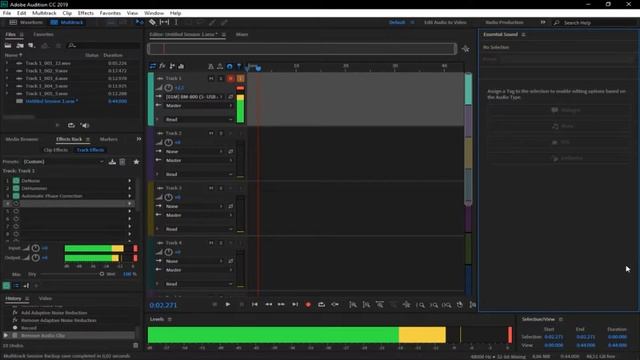Switch to Track Effects in Effects Rack
The width and height of the screenshot is (640, 360).
pyautogui.click(x=90, y=150)
